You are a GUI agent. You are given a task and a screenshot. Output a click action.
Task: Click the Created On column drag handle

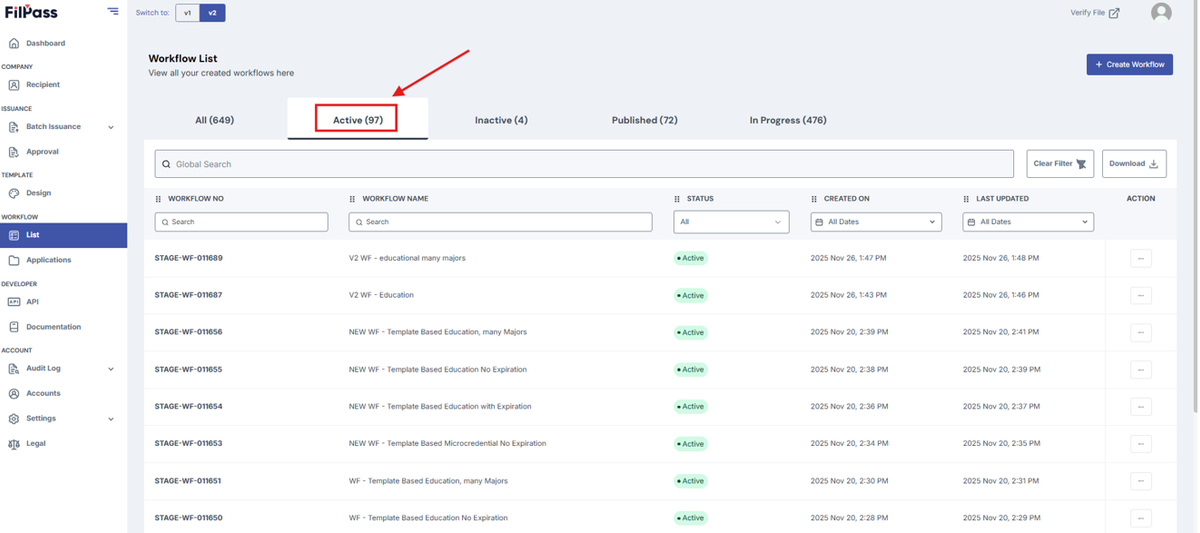tap(814, 199)
